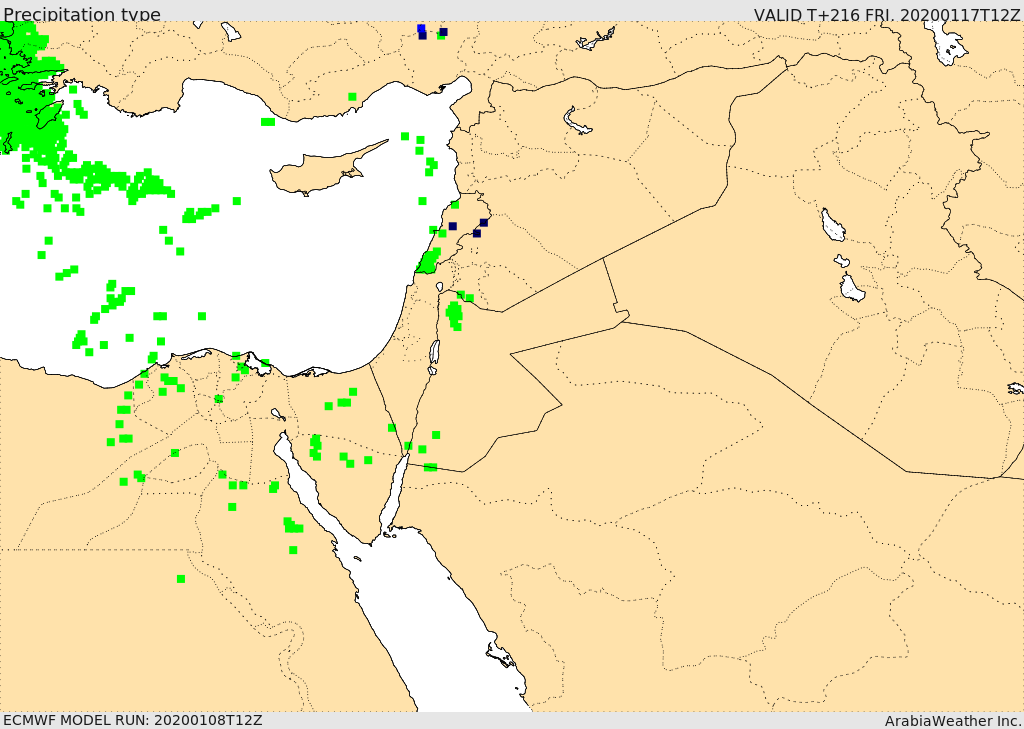The width and height of the screenshot is (1024, 729).
Task: Click the Gulf of Aqaba on the map
Action: (394, 493)
